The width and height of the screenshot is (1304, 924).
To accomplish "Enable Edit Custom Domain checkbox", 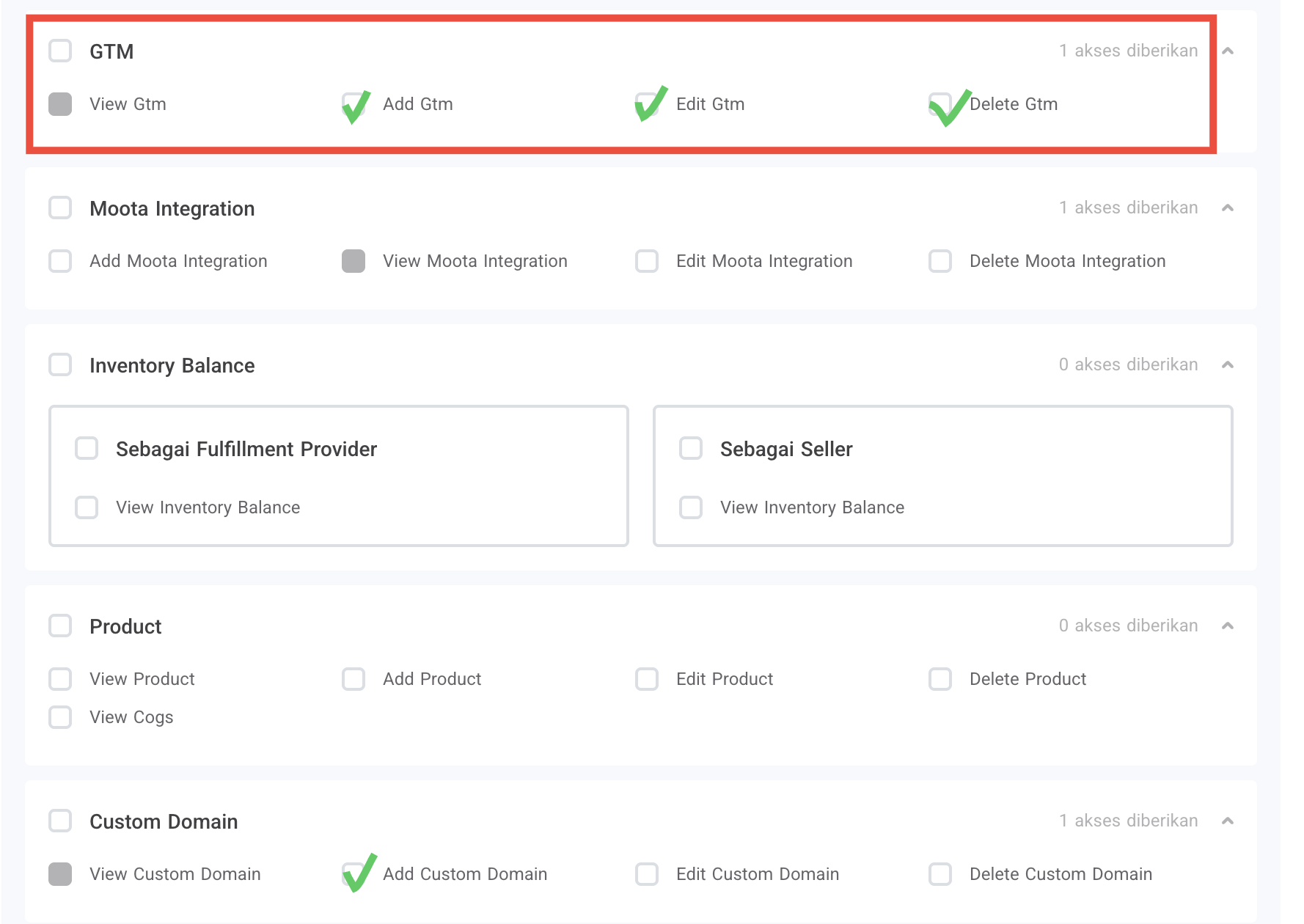I will pyautogui.click(x=647, y=874).
